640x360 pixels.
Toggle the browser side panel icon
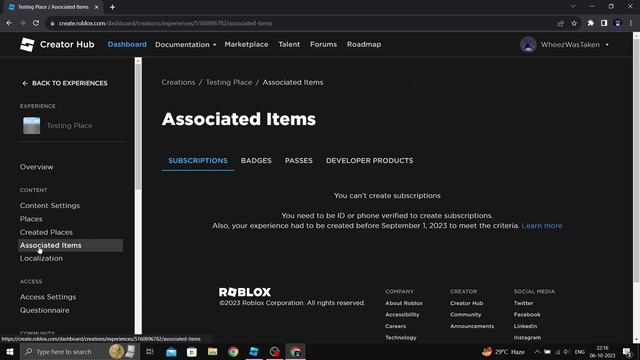click(604, 23)
